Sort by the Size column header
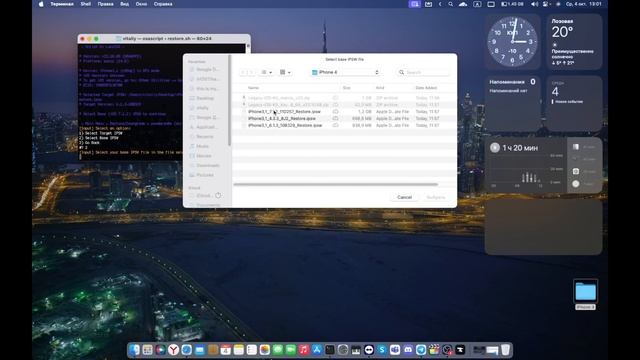This screenshot has height=360, width=640. click(347, 88)
